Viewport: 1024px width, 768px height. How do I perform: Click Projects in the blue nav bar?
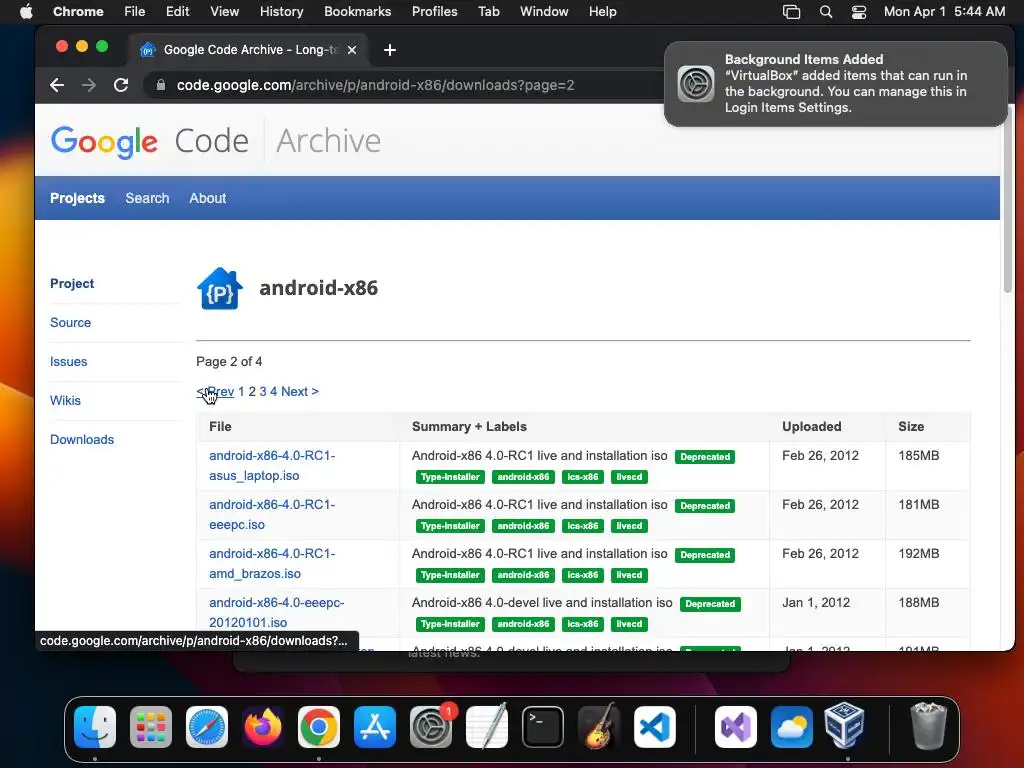[77, 198]
